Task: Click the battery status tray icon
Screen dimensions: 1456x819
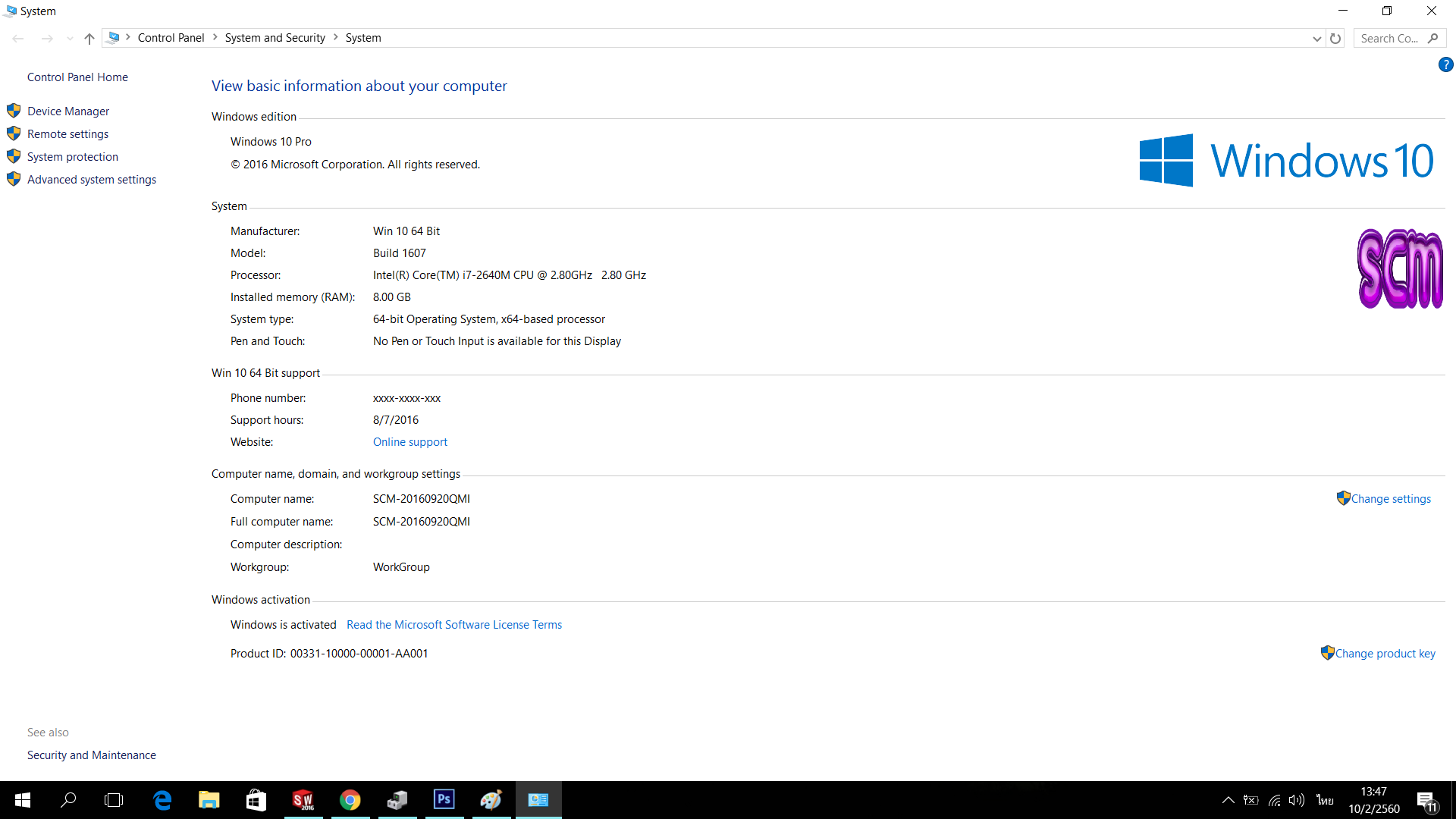Action: (1251, 800)
